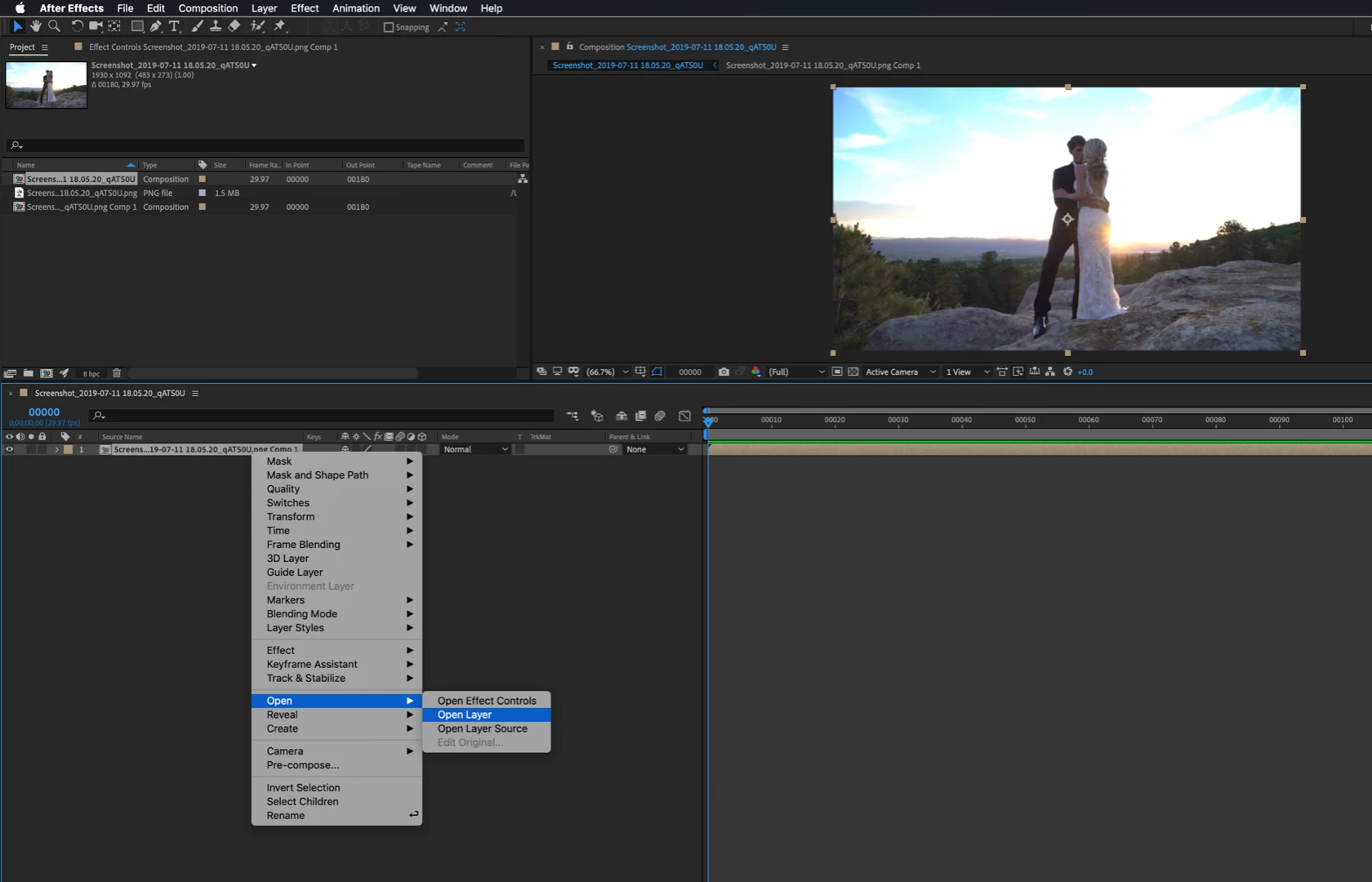
Task: Select the Hand tool
Action: 35,27
